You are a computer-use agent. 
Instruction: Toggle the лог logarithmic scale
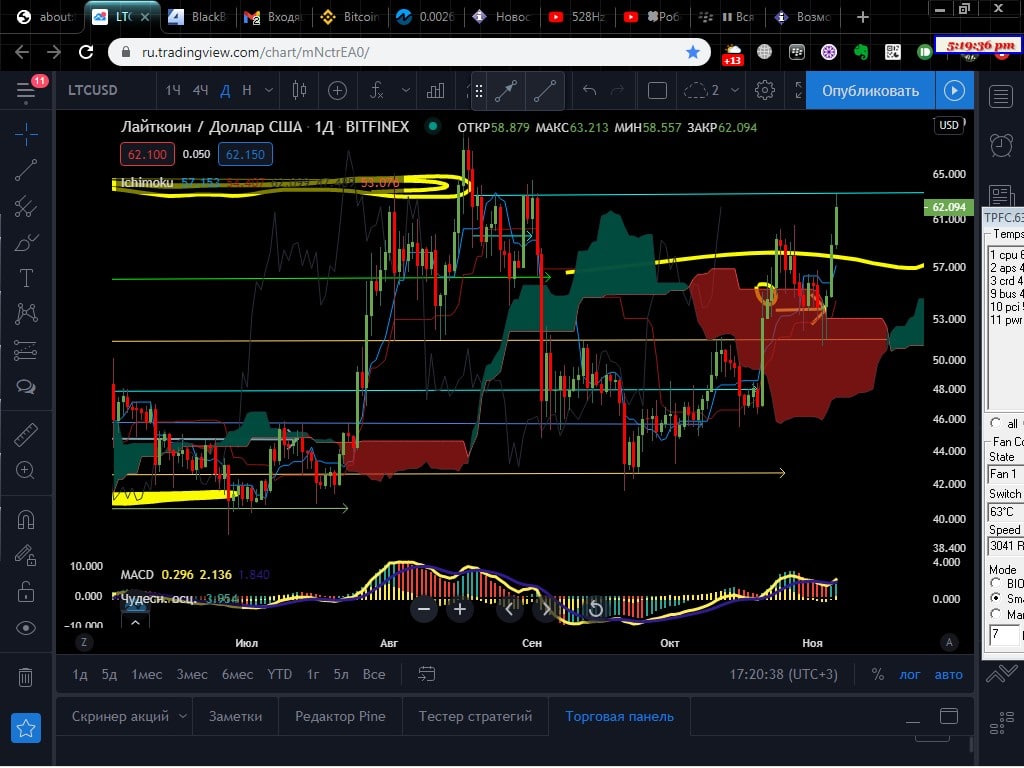(x=910, y=674)
